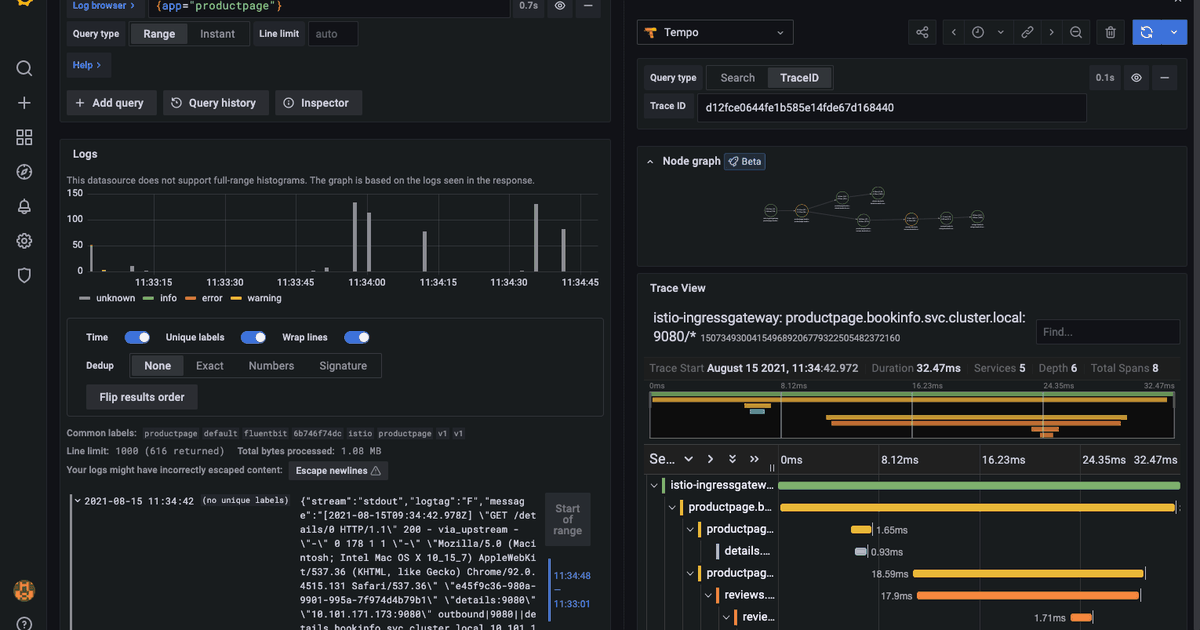
Task: Click the zoom out magnifier icon
Action: pyautogui.click(x=1076, y=32)
